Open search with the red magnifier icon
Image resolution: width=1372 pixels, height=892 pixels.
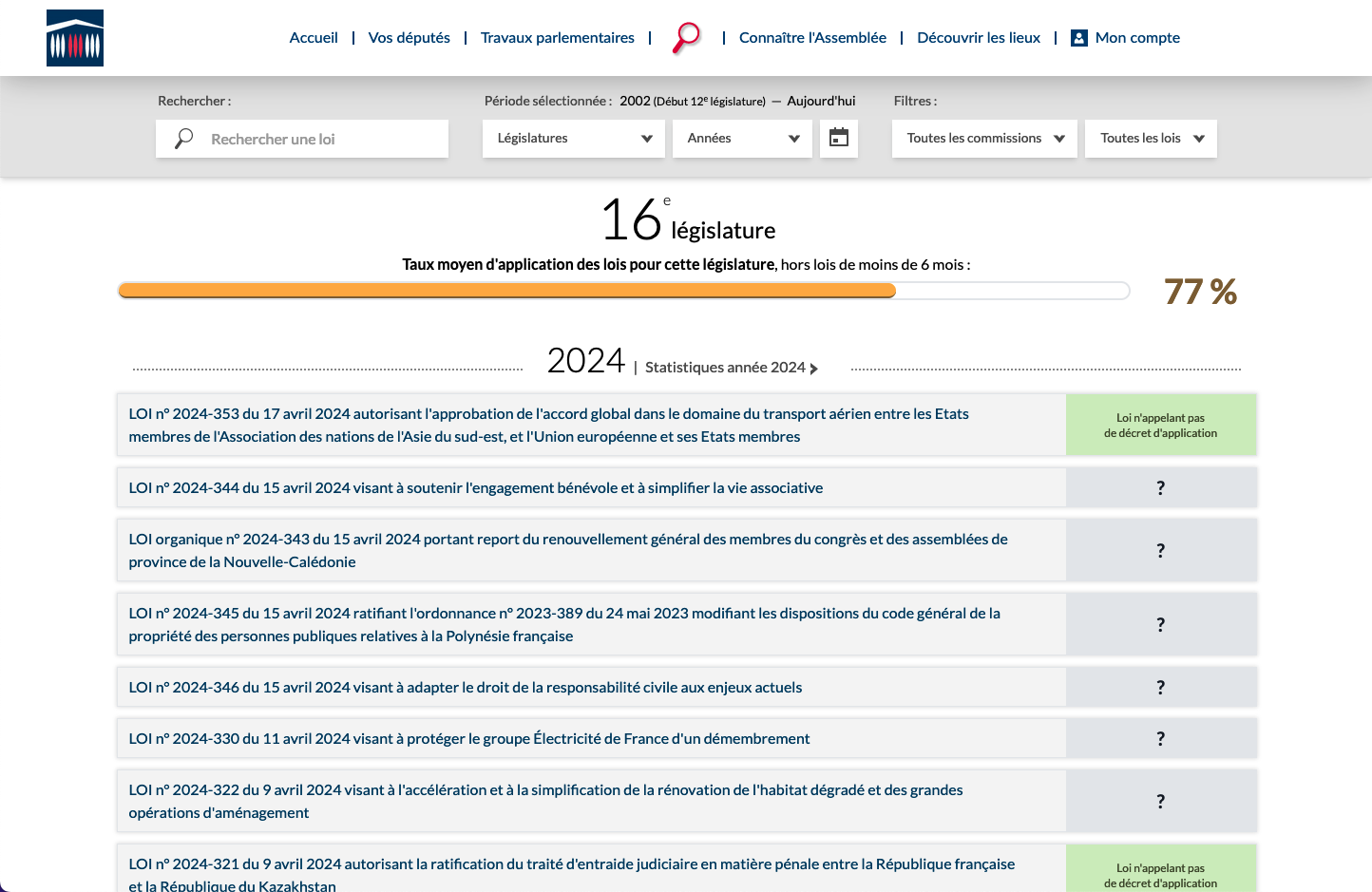[x=686, y=37]
